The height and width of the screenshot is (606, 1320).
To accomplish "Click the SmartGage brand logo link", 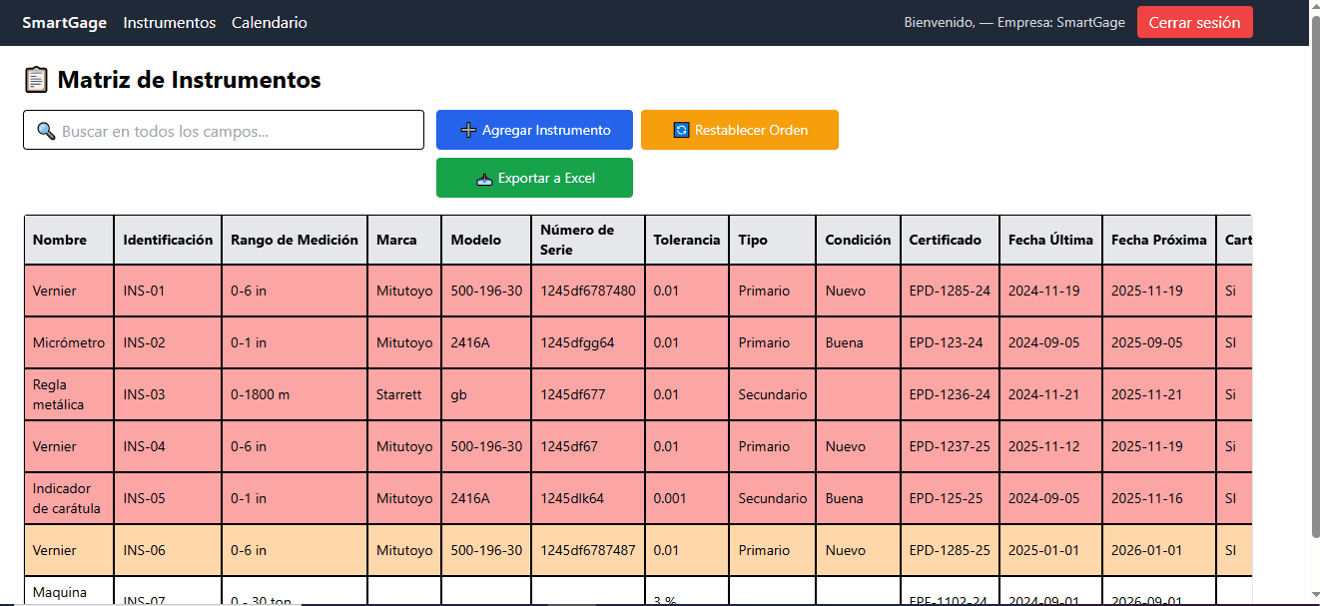I will coord(64,23).
